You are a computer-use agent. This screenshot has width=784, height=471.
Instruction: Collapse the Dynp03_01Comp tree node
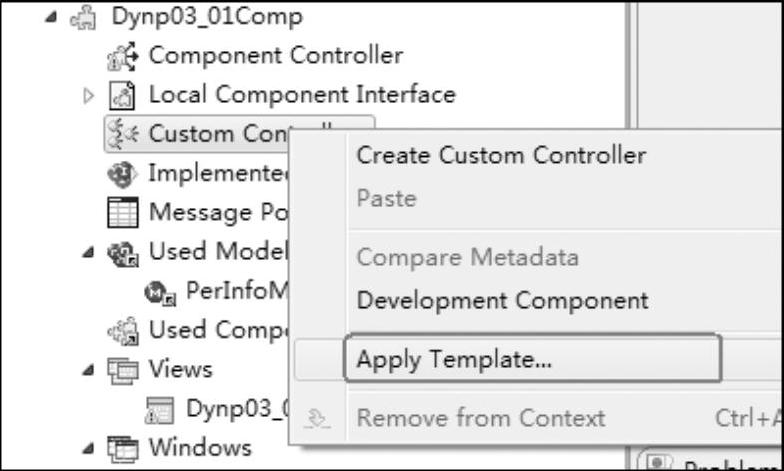click(50, 18)
